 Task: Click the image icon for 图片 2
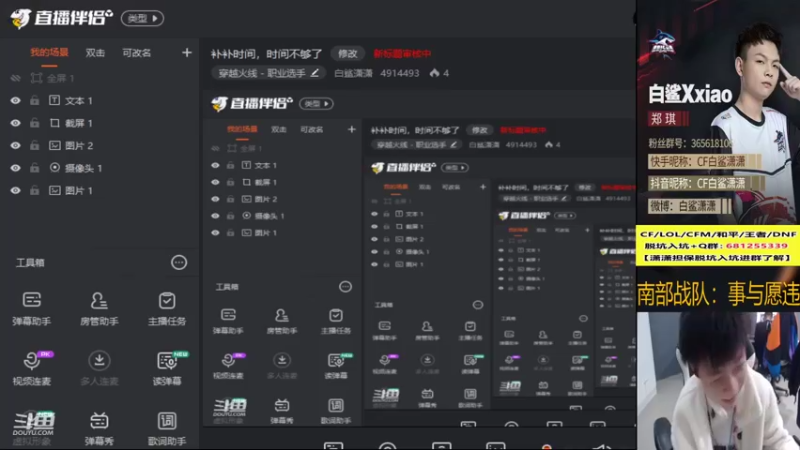point(55,145)
